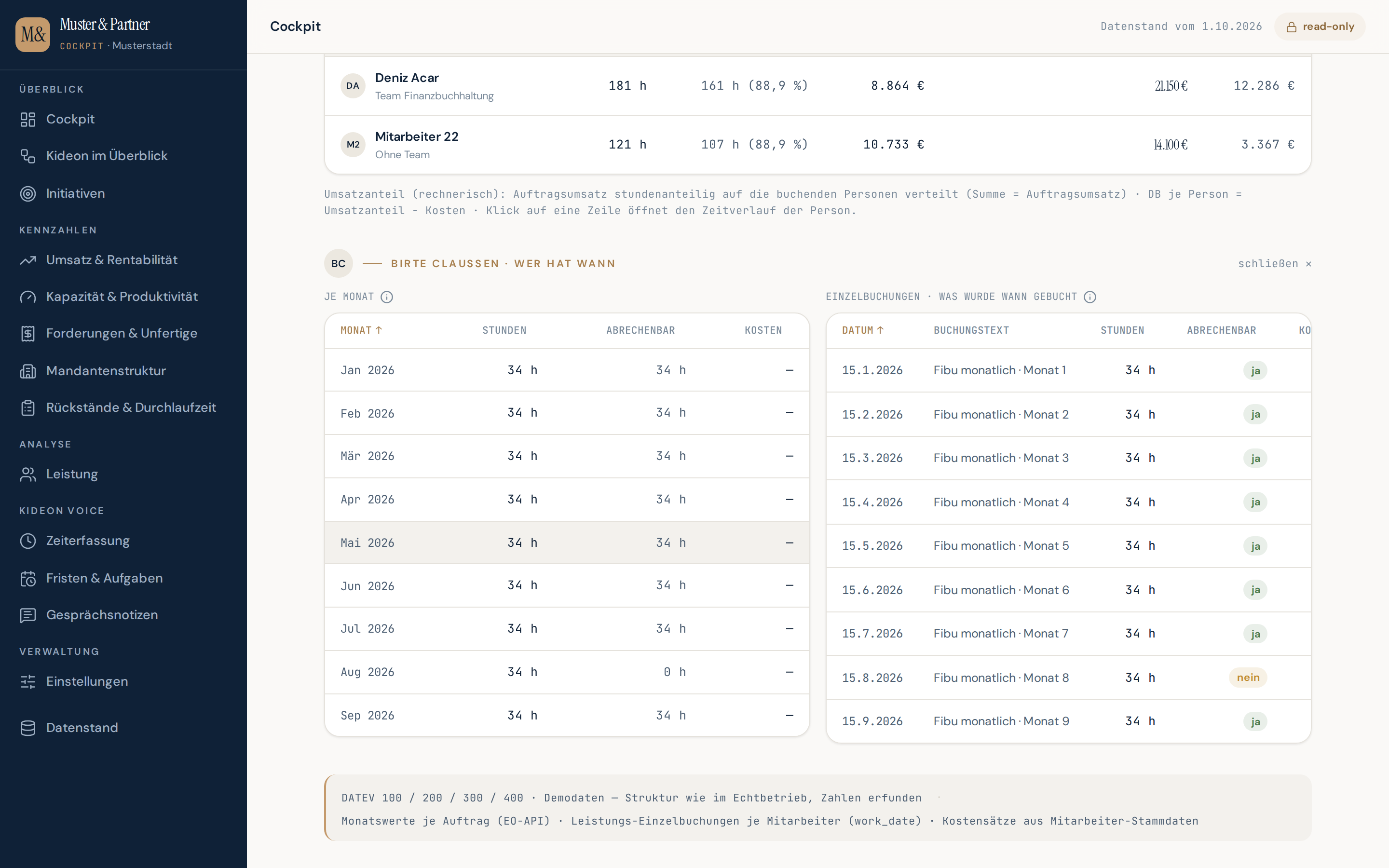
Task: Click the Fibu monatlich · Monat 5 booking
Action: (x=1001, y=545)
